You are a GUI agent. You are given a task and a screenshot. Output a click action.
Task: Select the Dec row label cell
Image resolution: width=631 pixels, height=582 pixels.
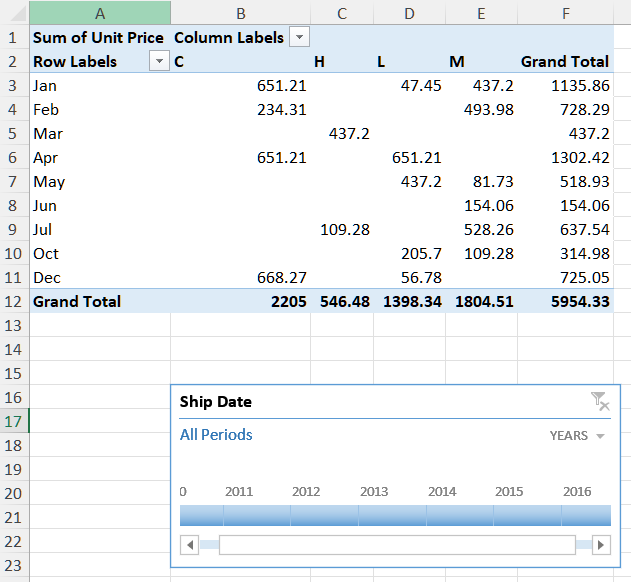[100, 277]
